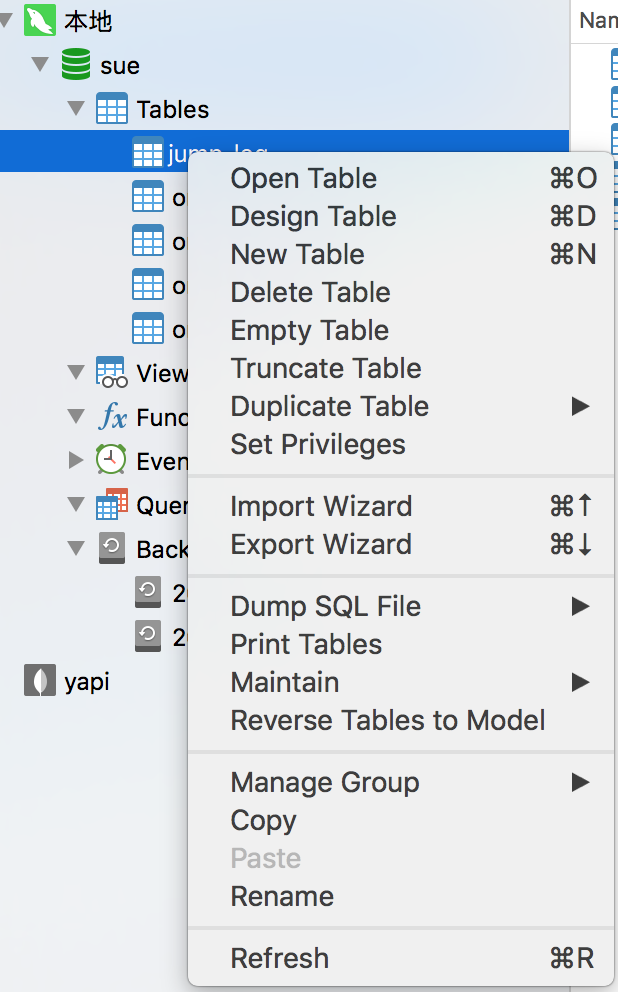Click the sue database icon

75,66
